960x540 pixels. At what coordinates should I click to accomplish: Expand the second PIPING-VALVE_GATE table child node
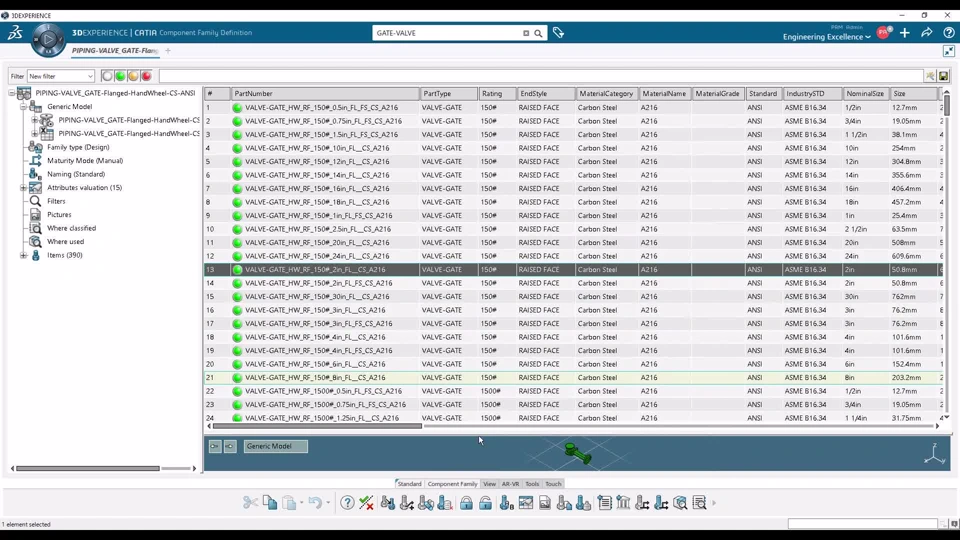35,133
